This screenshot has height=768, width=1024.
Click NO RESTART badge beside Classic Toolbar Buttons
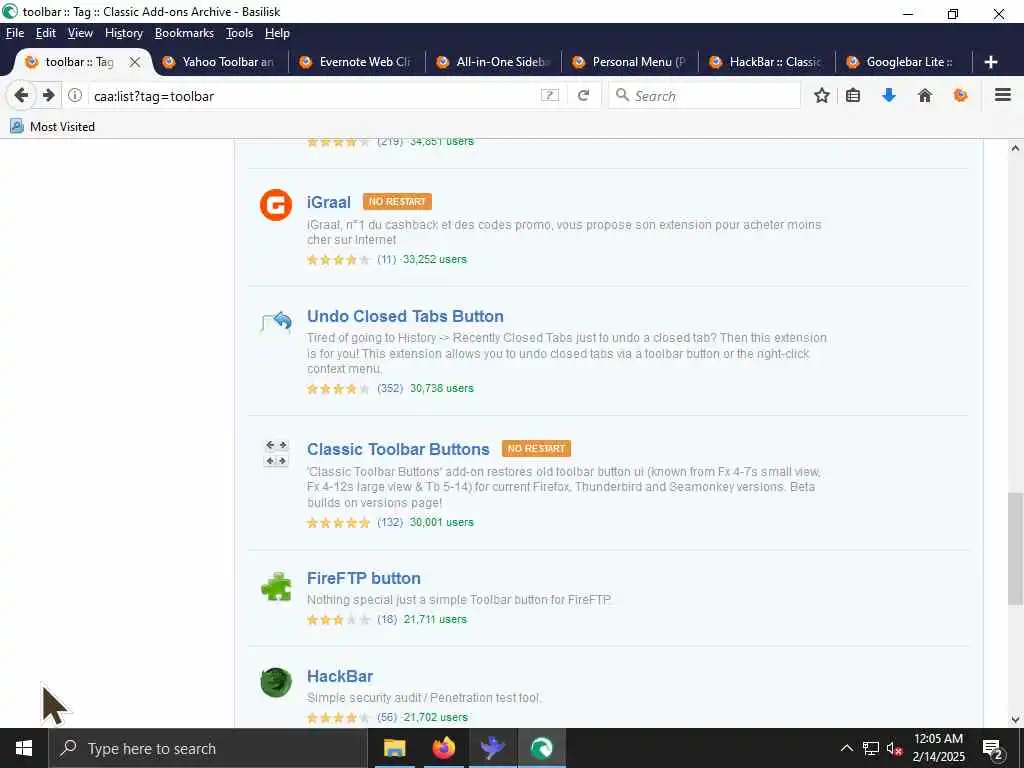coord(536,449)
